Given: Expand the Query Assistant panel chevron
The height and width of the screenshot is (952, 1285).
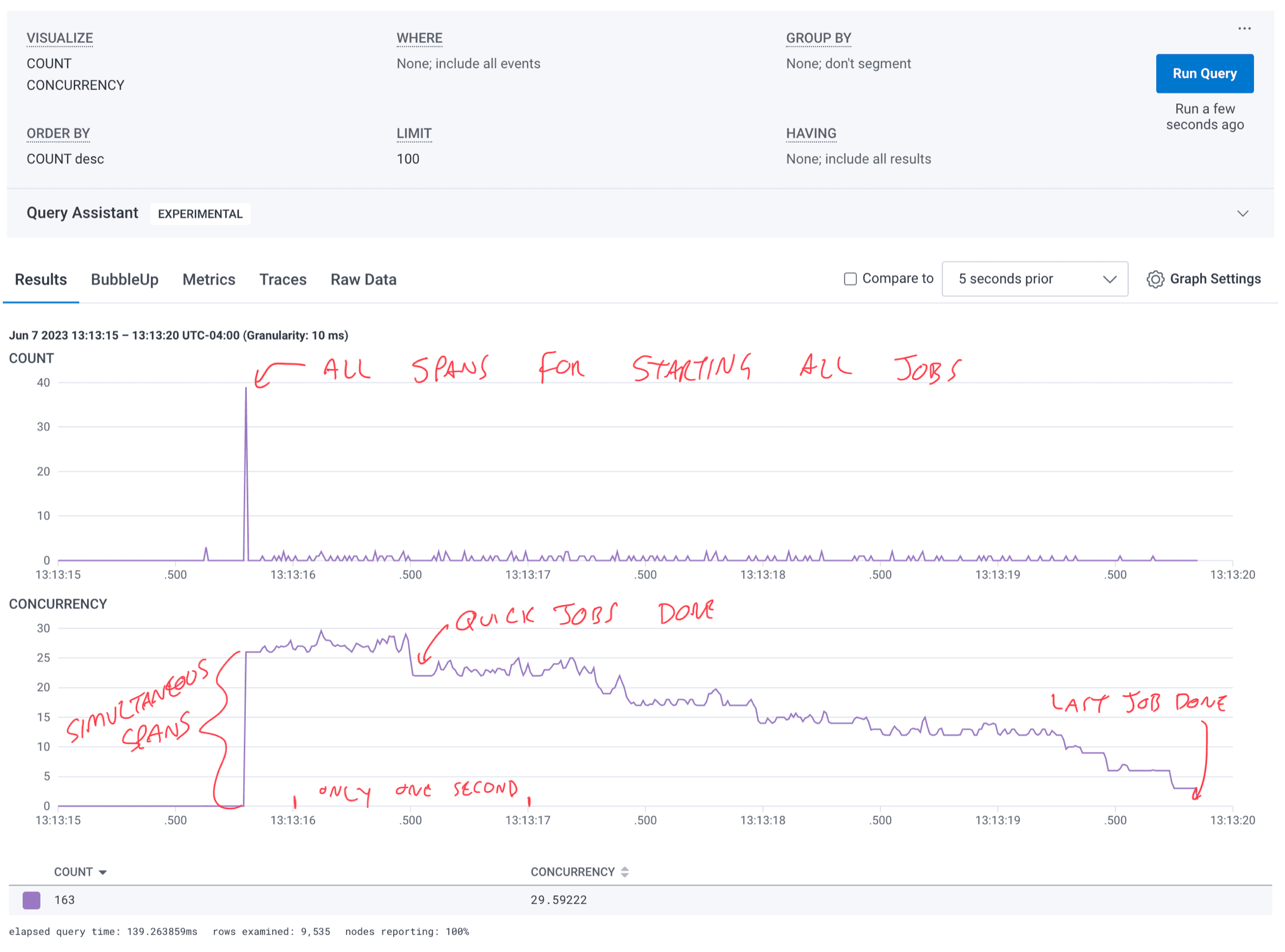Looking at the screenshot, I should point(1242,214).
